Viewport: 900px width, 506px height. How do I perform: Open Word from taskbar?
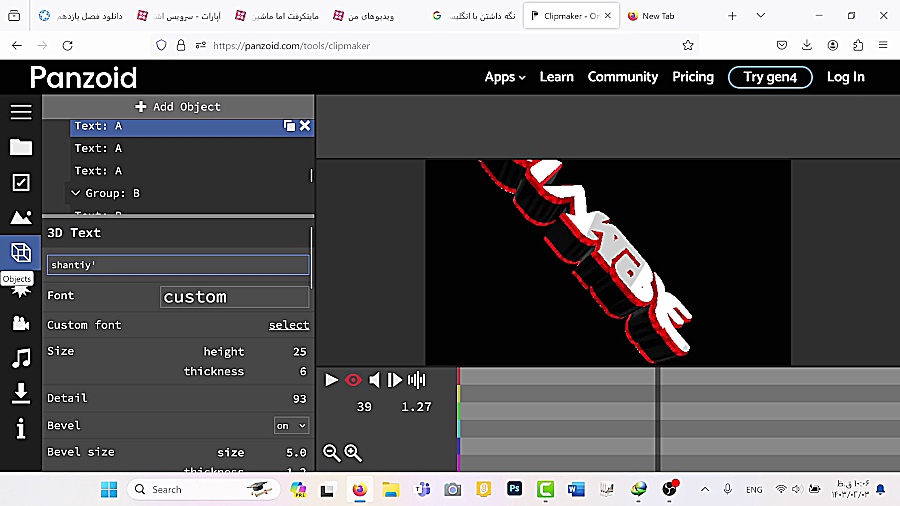(x=576, y=489)
